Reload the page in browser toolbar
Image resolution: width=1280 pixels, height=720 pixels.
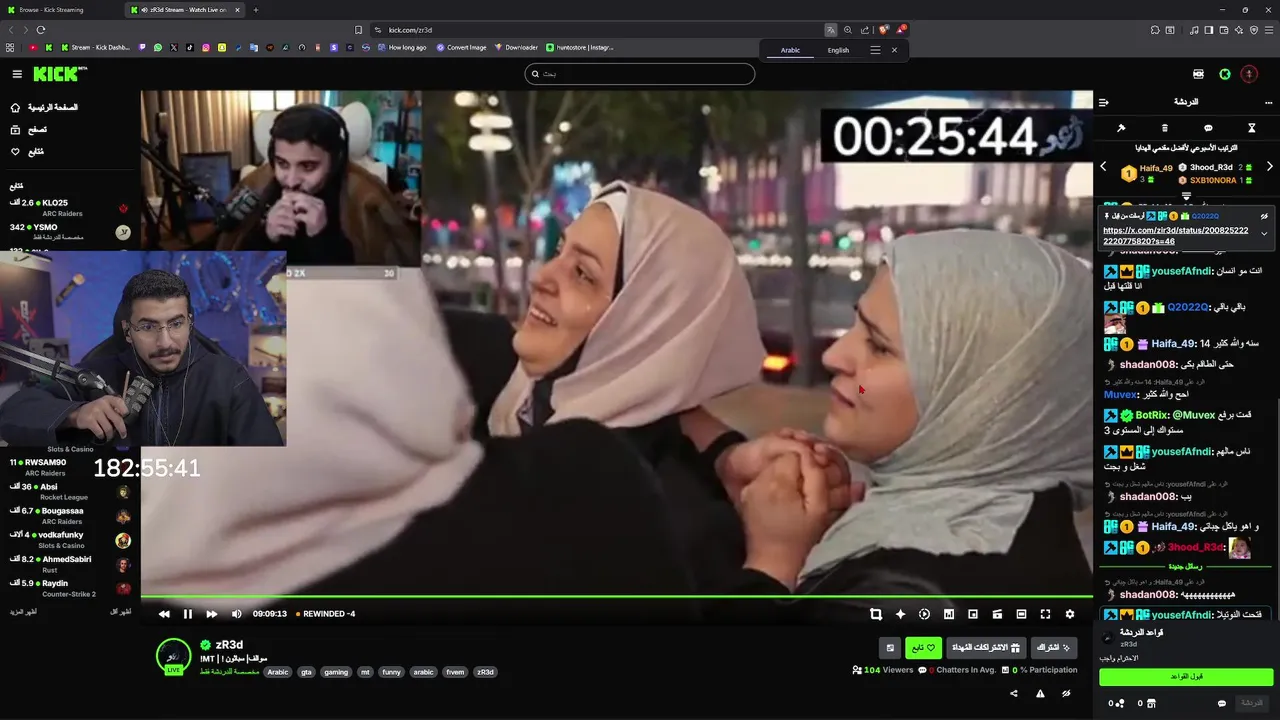pos(41,30)
